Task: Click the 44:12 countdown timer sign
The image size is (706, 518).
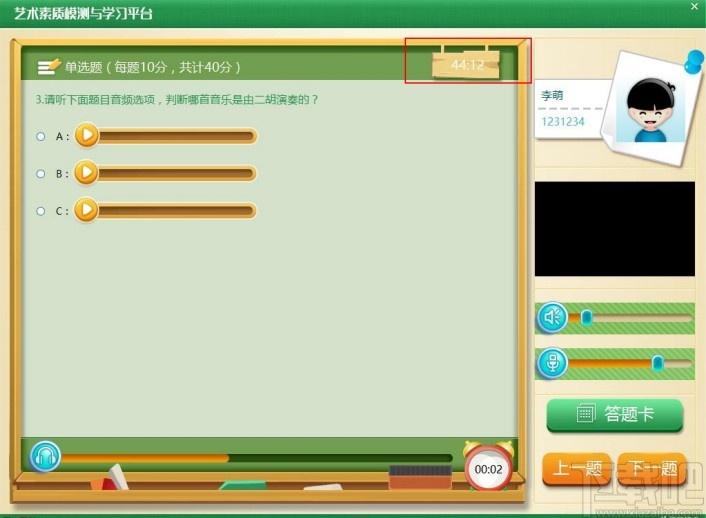Action: (466, 64)
